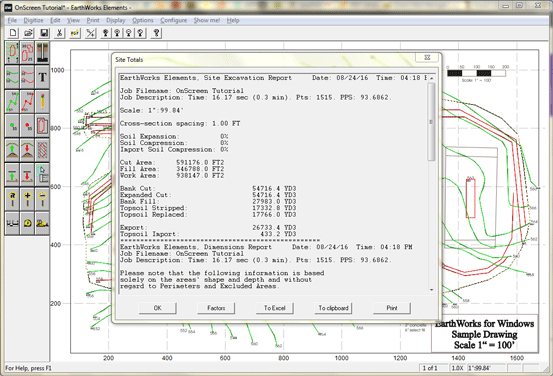Select the red contour lines tool

27,77
